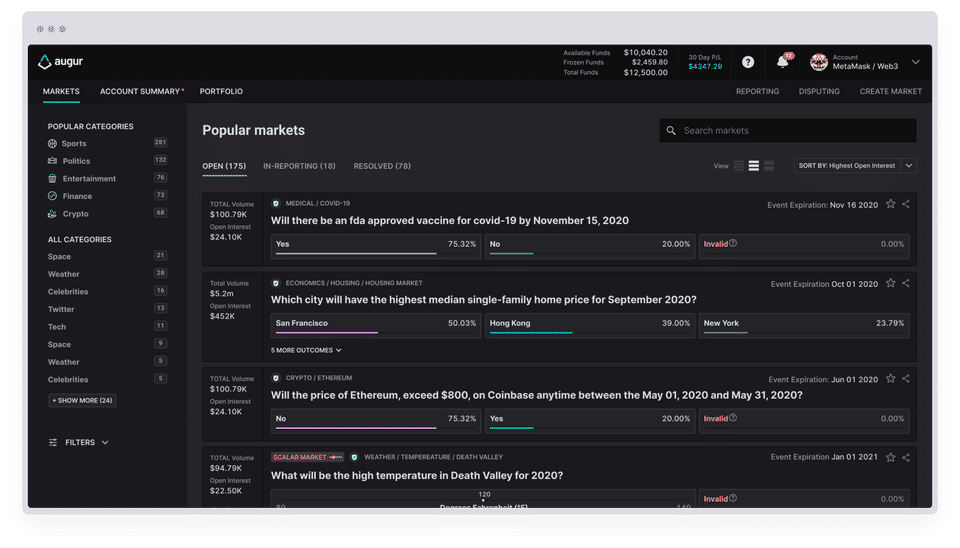960x548 pixels.
Task: Click shield icon beside CRYPTO / ETHEREUM
Action: pos(276,378)
